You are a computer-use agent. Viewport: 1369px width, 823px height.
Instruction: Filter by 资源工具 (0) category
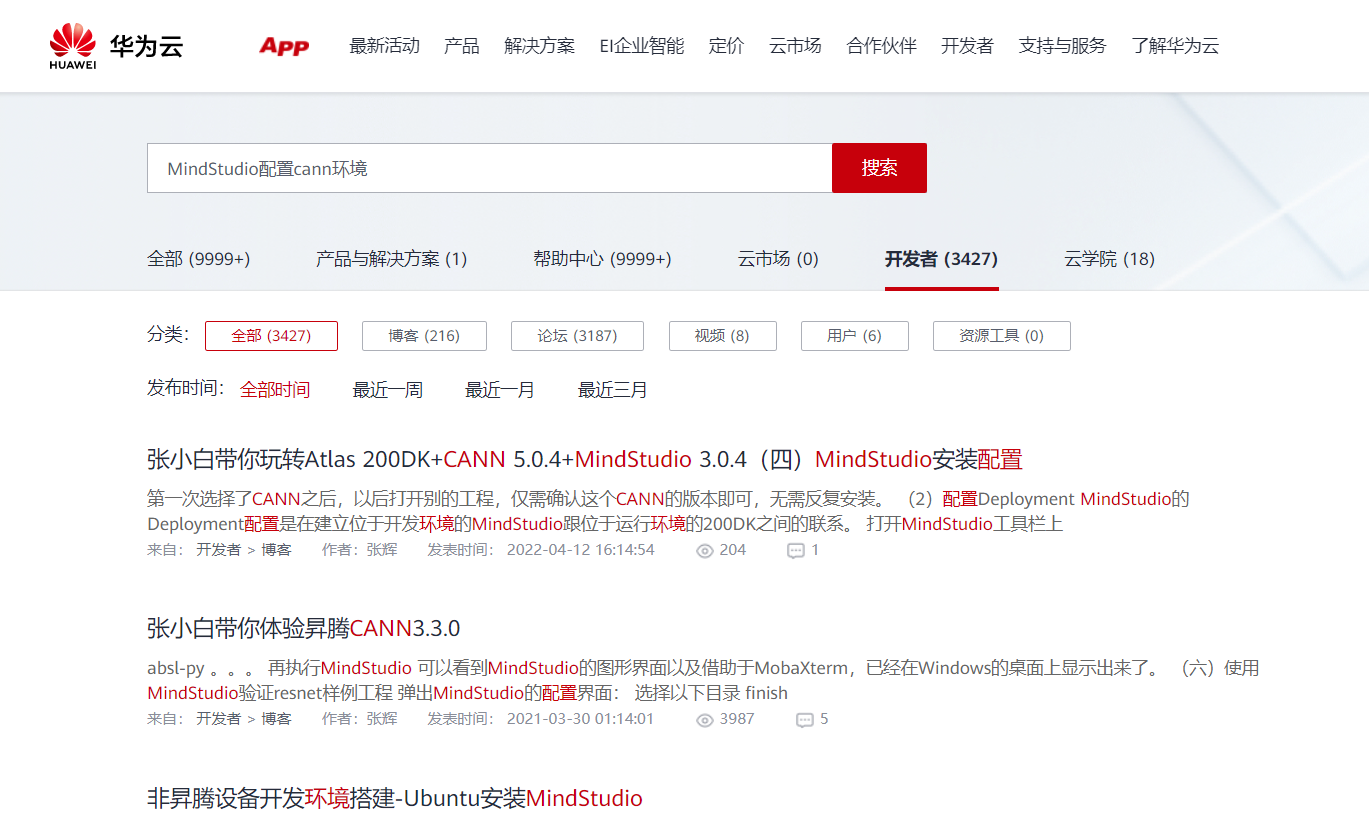click(x=1001, y=336)
